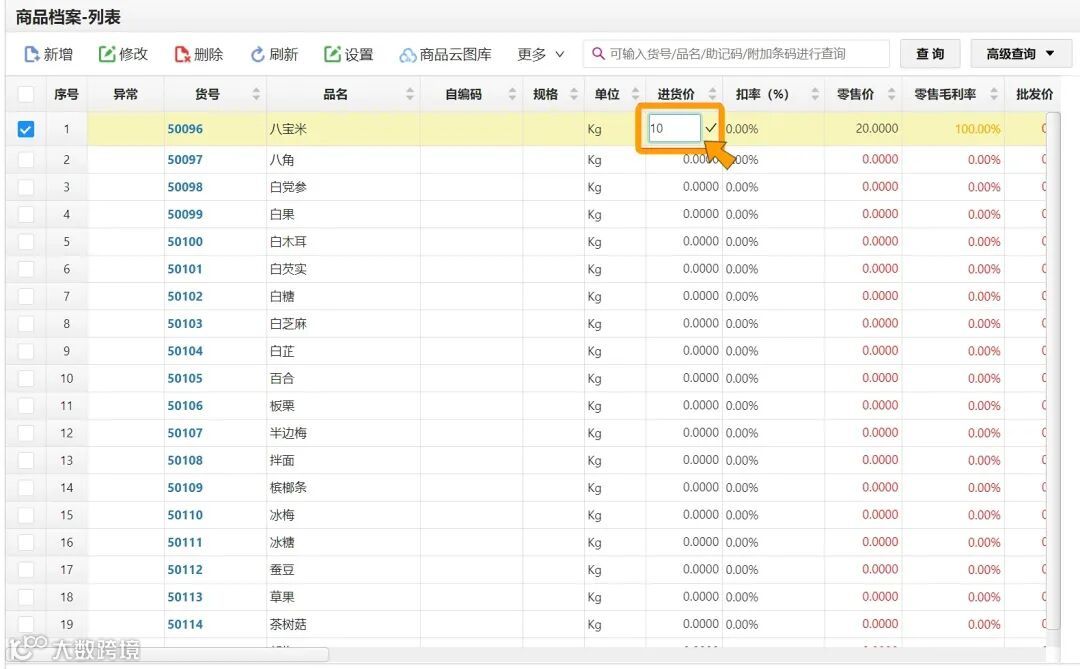Screen dimensions: 1080x669
Task: Check the row 17 蚕豆 checkbox
Action: click(x=25, y=570)
